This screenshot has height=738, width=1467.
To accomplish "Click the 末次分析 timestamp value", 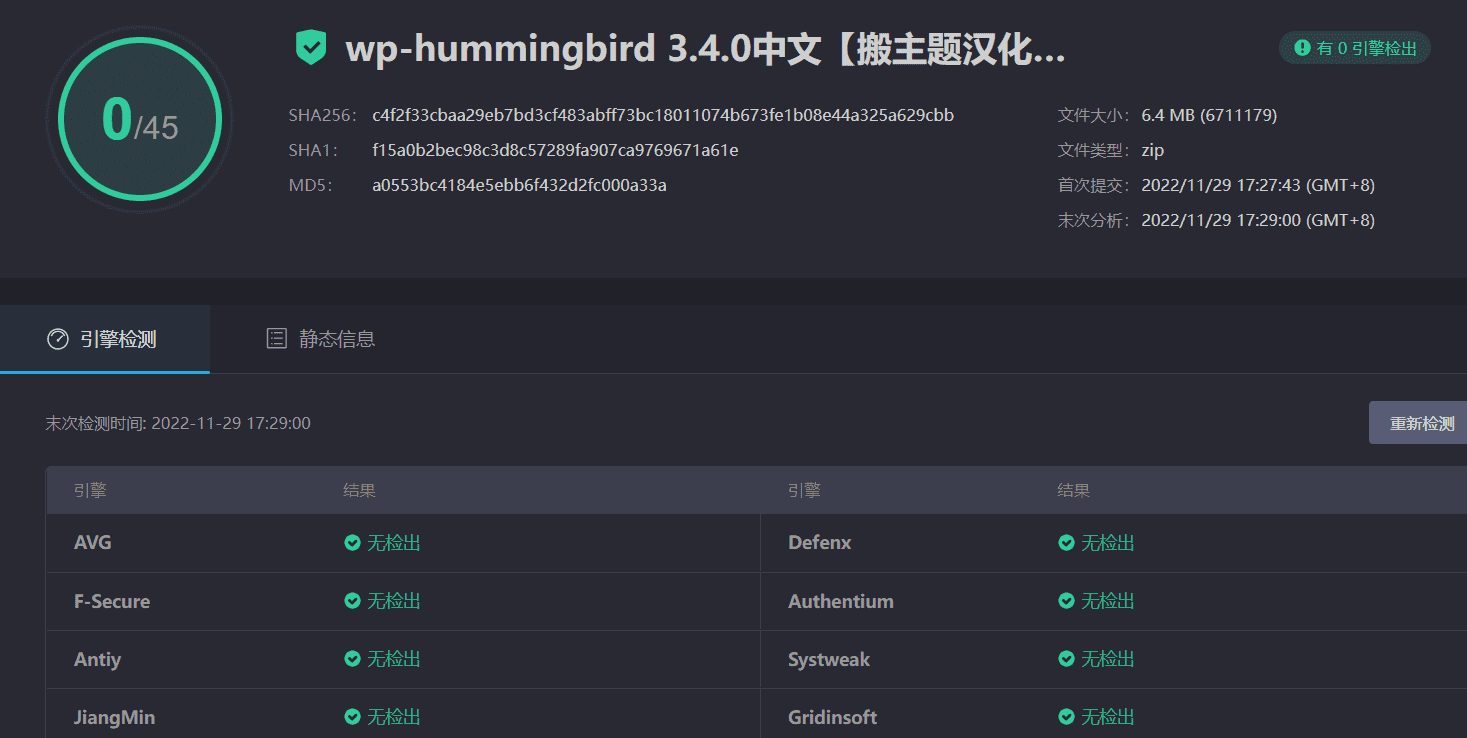I will click(x=1258, y=220).
